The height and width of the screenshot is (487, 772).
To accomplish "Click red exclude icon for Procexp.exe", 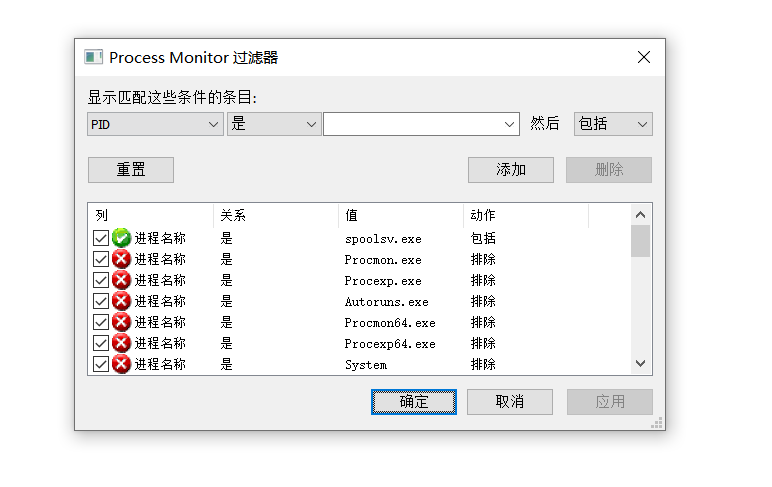I will [121, 280].
